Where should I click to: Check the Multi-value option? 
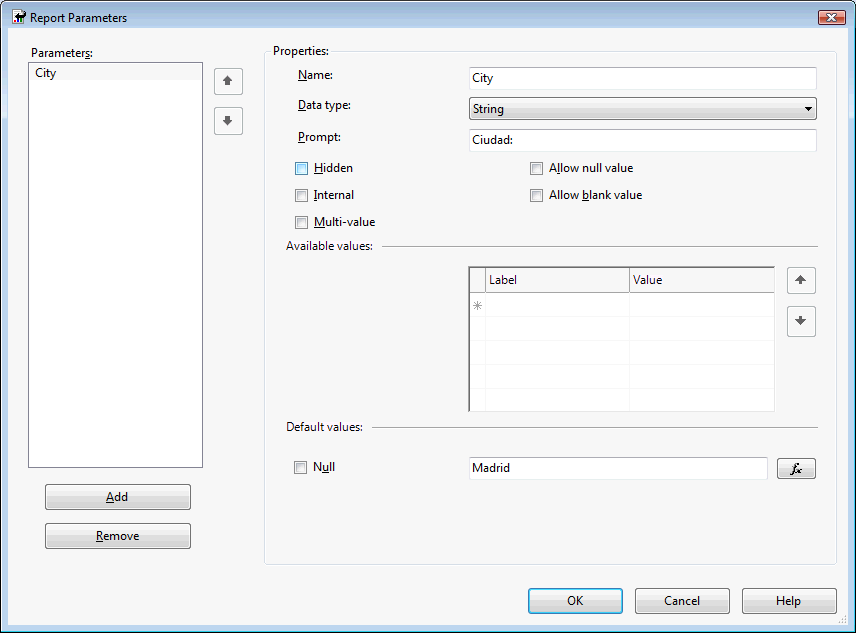click(302, 223)
